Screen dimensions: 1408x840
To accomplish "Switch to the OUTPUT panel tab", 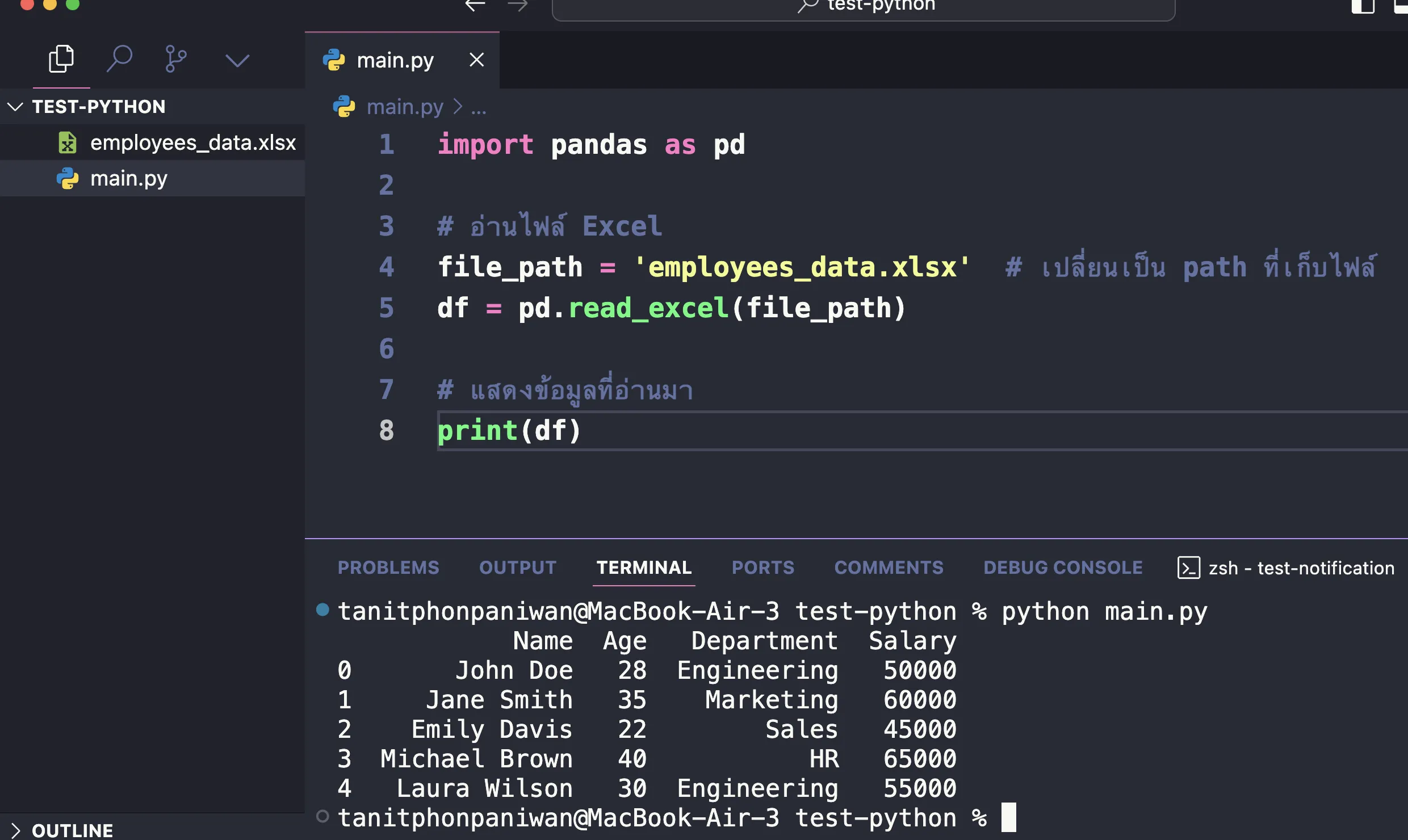I will click(x=518, y=568).
